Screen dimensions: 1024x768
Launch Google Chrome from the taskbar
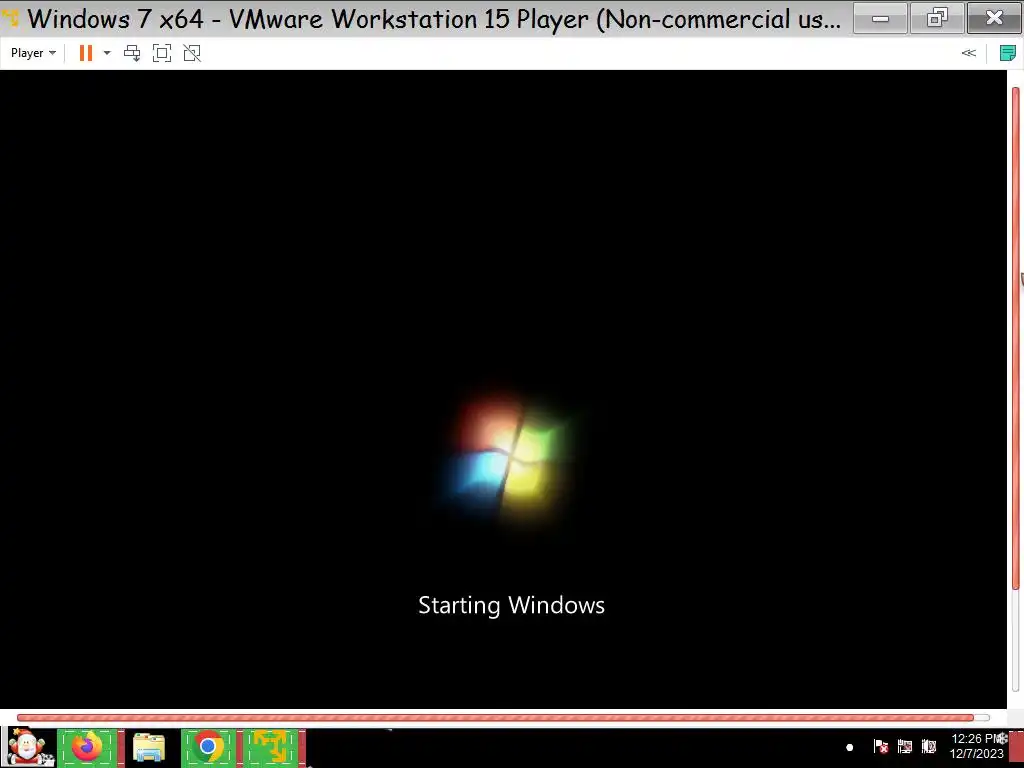pyautogui.click(x=208, y=747)
